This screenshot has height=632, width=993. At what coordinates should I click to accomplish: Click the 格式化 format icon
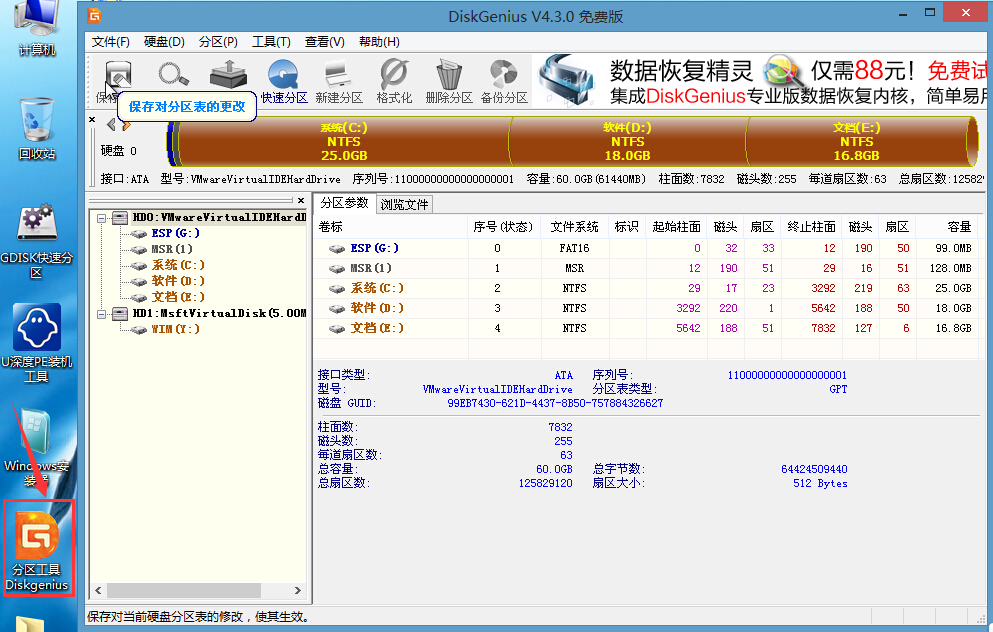pyautogui.click(x=394, y=81)
